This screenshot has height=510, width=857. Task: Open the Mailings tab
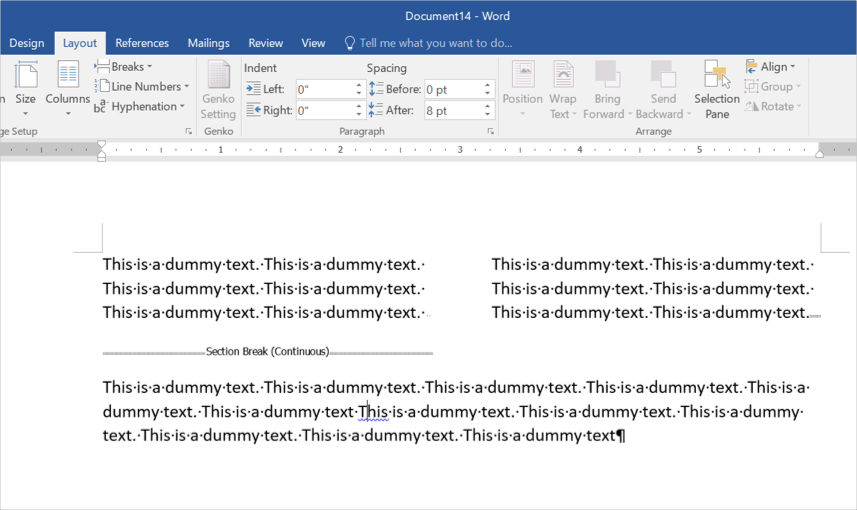point(208,43)
